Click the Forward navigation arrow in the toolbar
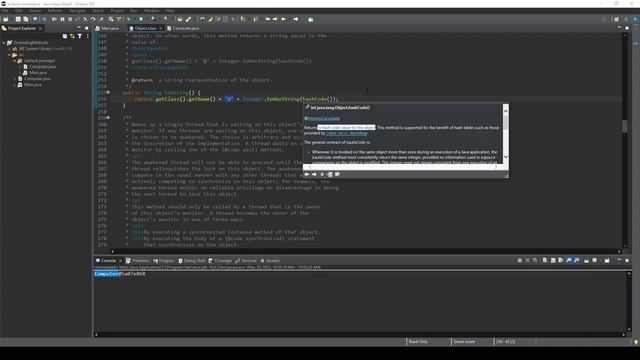The width and height of the screenshot is (640, 360). coord(296,19)
